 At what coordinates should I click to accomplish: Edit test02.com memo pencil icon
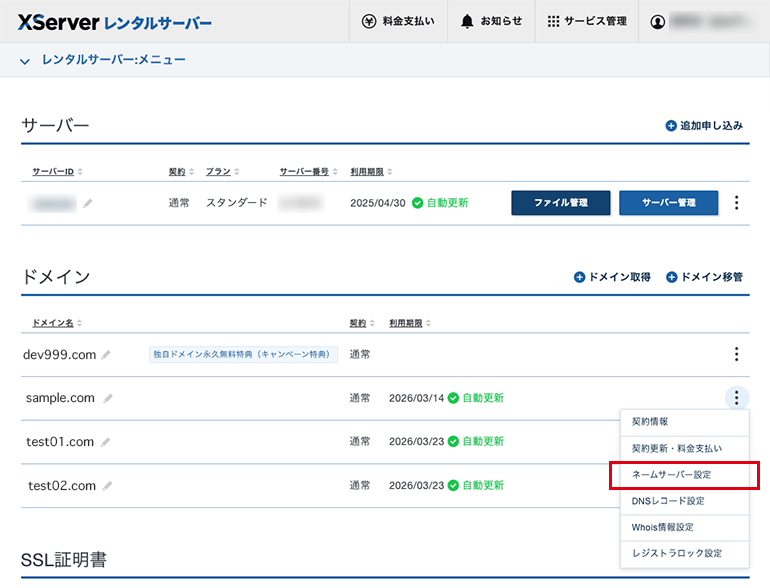click(107, 486)
